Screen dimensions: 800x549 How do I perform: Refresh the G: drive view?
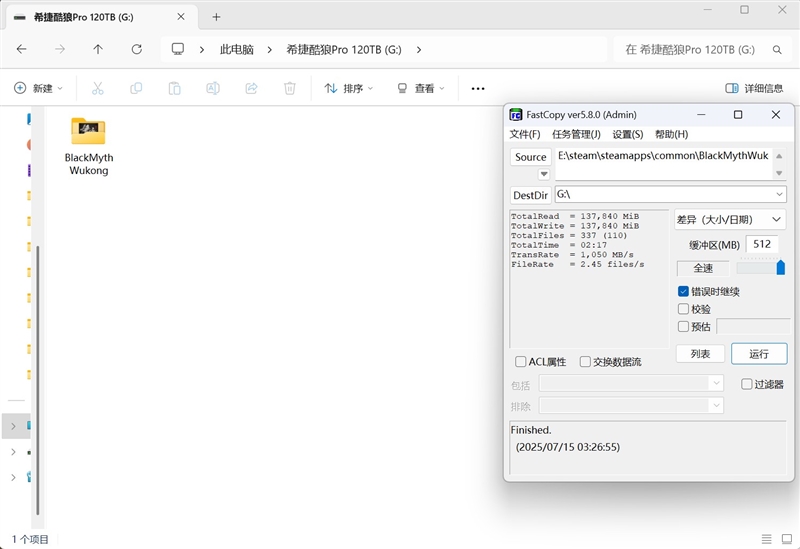[136, 49]
